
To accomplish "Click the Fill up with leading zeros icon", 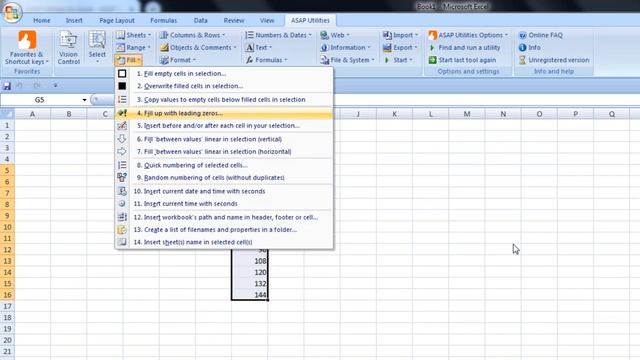I will pyautogui.click(x=122, y=113).
